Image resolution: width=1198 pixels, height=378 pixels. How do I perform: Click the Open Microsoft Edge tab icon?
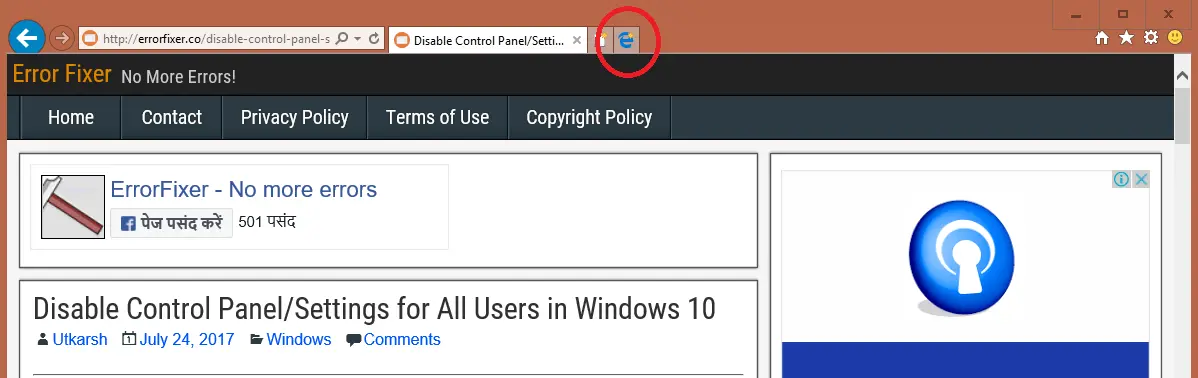coord(626,40)
